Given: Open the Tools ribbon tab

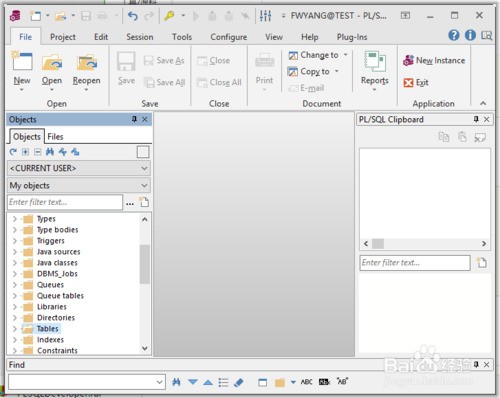Looking at the screenshot, I should click(x=182, y=37).
